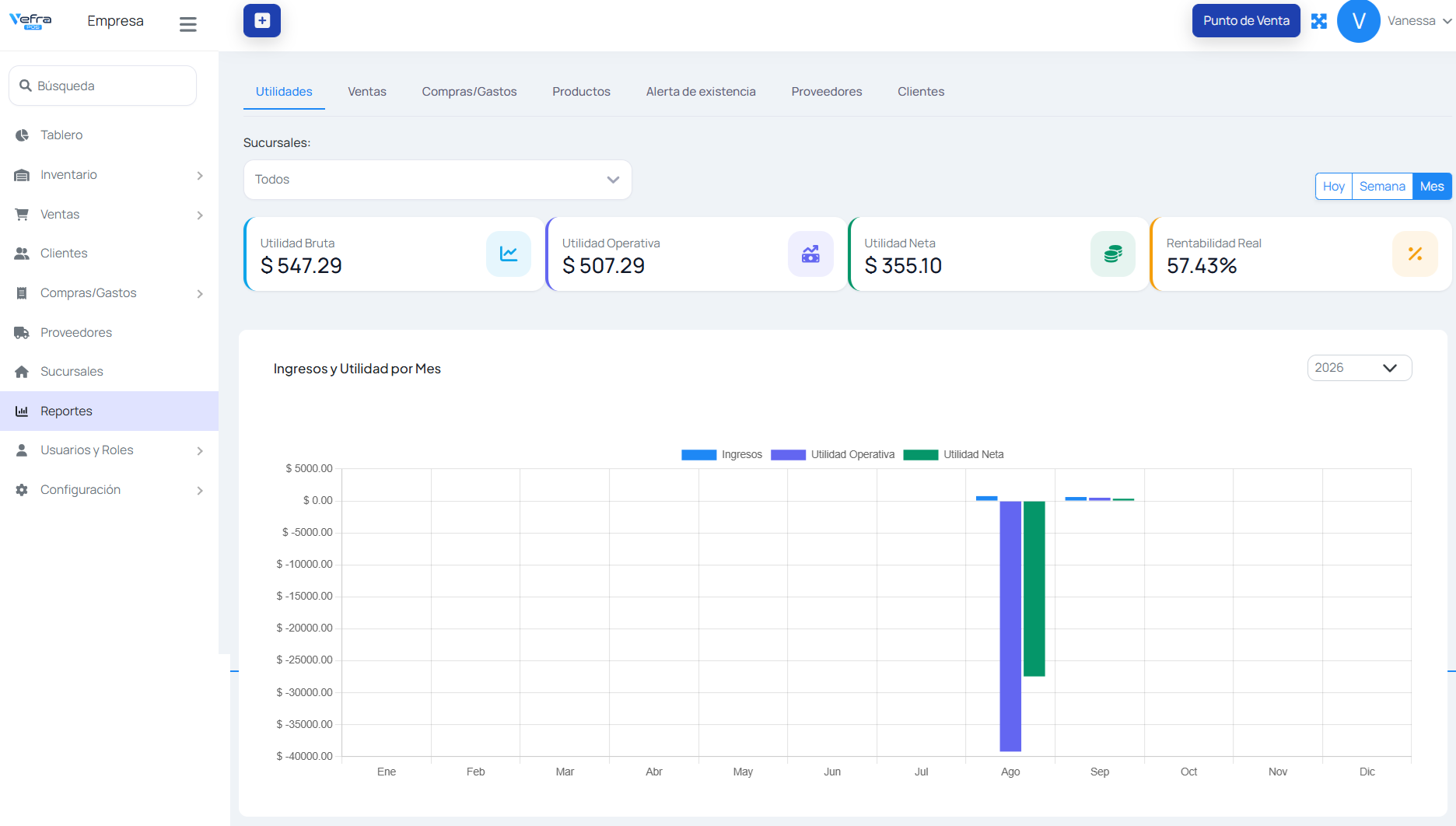Click the Sucursales home icon
Screen dimensions: 1456x826
pos(22,372)
